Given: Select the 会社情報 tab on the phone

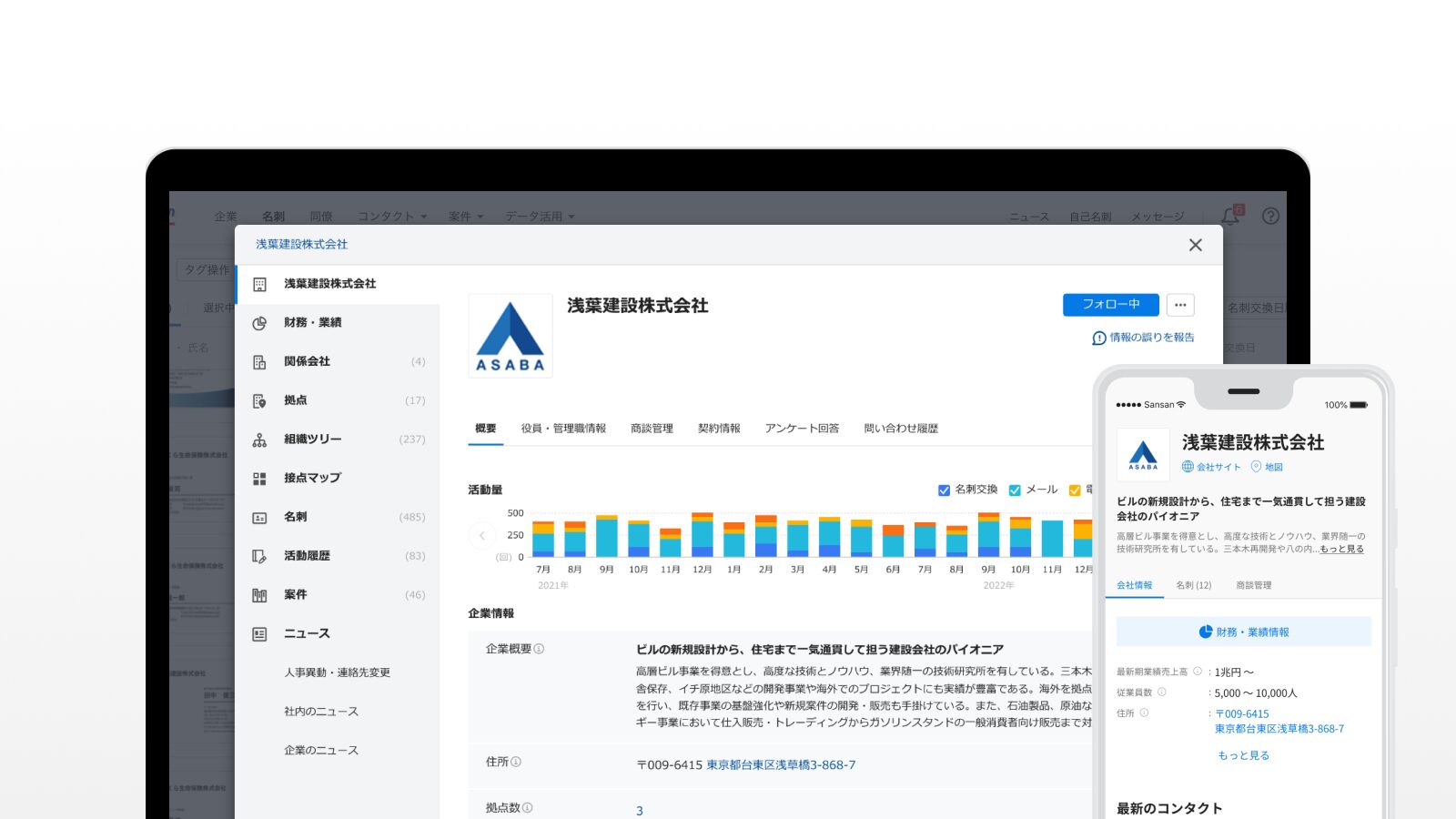Looking at the screenshot, I should click(1135, 585).
